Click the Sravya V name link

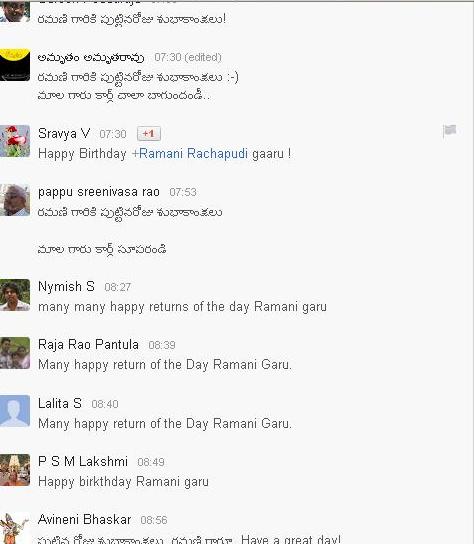click(64, 134)
